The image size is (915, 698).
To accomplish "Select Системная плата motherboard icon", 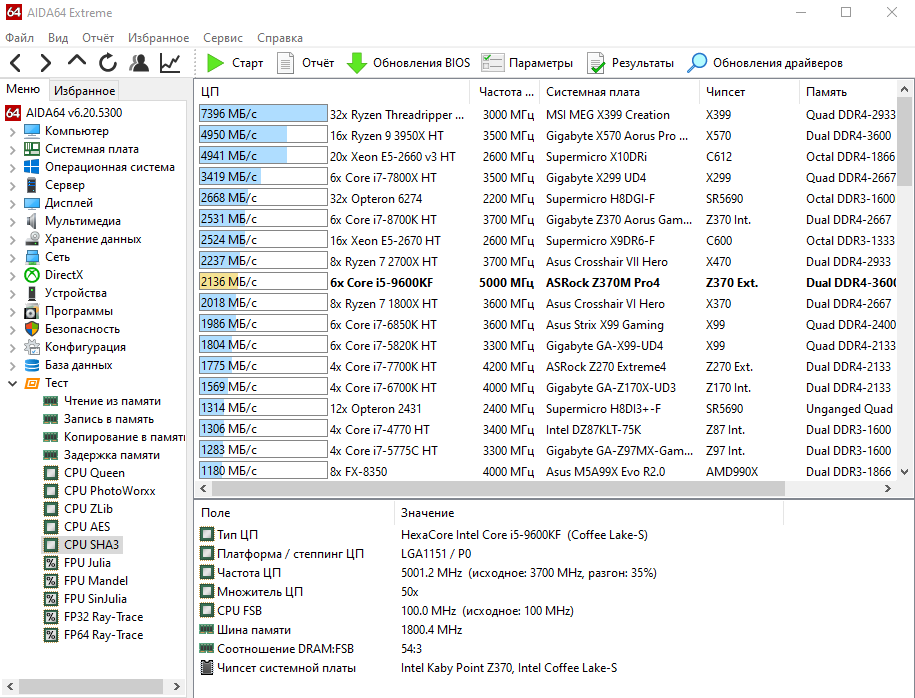I will tap(32, 149).
